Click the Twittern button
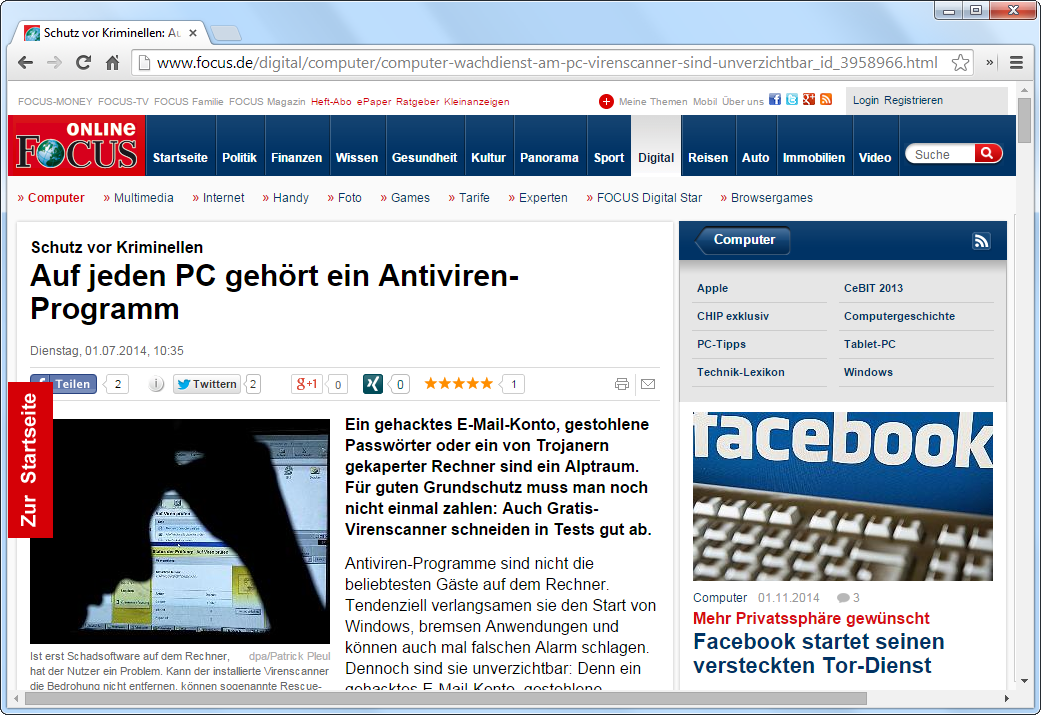Screen dimensions: 1041x715 tap(207, 384)
